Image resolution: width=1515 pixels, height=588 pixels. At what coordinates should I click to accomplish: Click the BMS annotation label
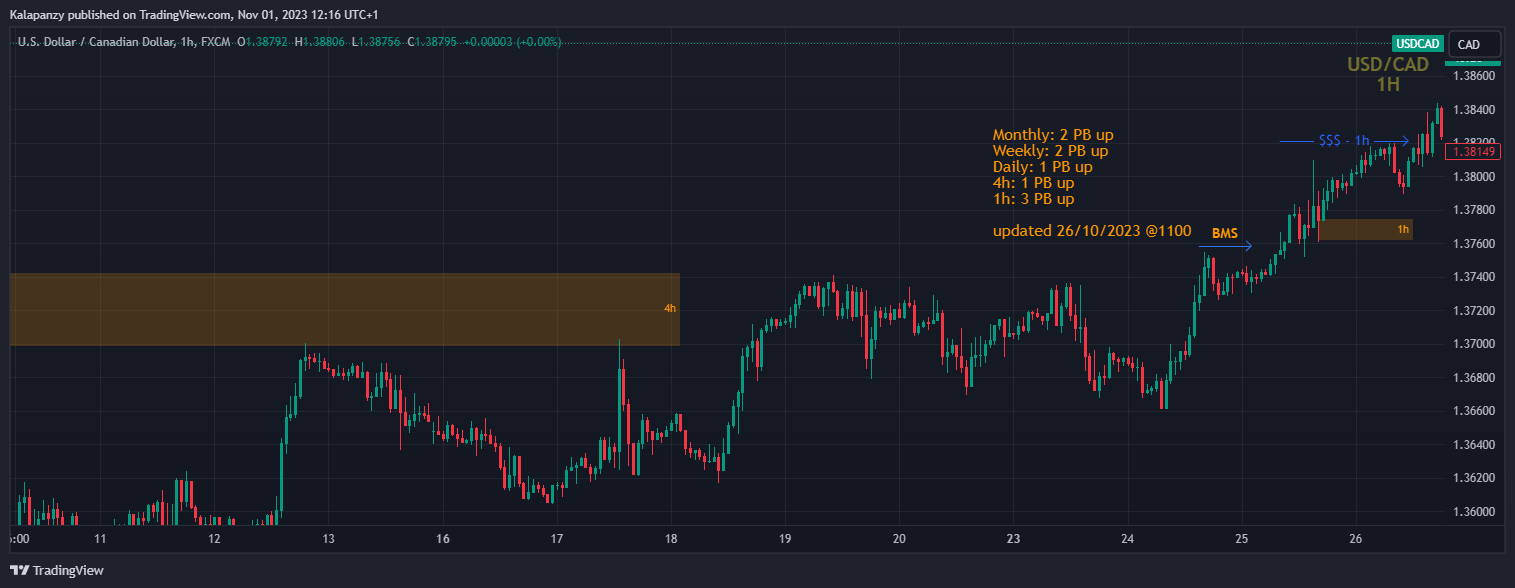tap(1225, 233)
